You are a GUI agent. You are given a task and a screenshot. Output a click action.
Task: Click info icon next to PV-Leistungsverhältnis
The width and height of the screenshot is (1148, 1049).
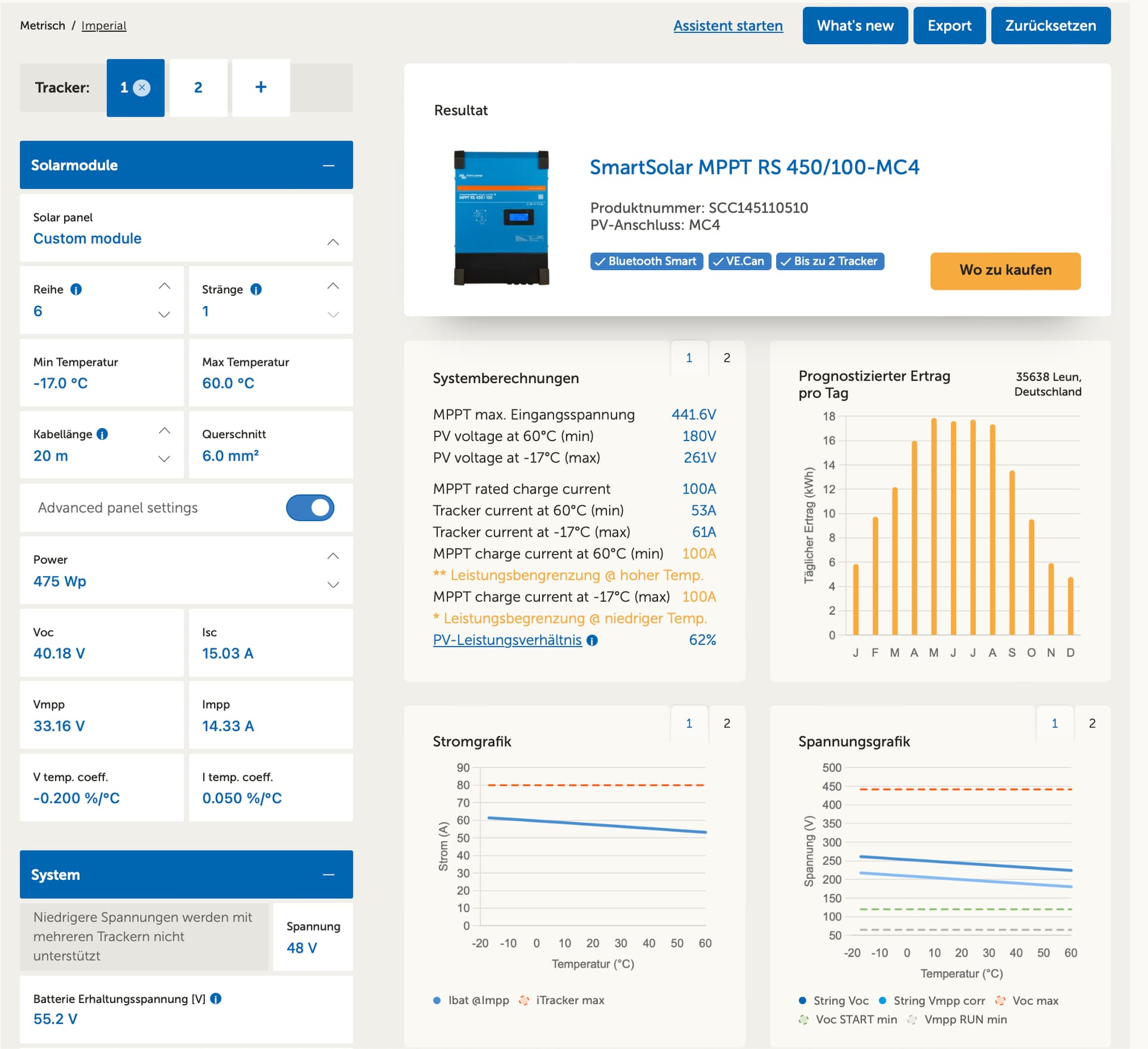(592, 640)
